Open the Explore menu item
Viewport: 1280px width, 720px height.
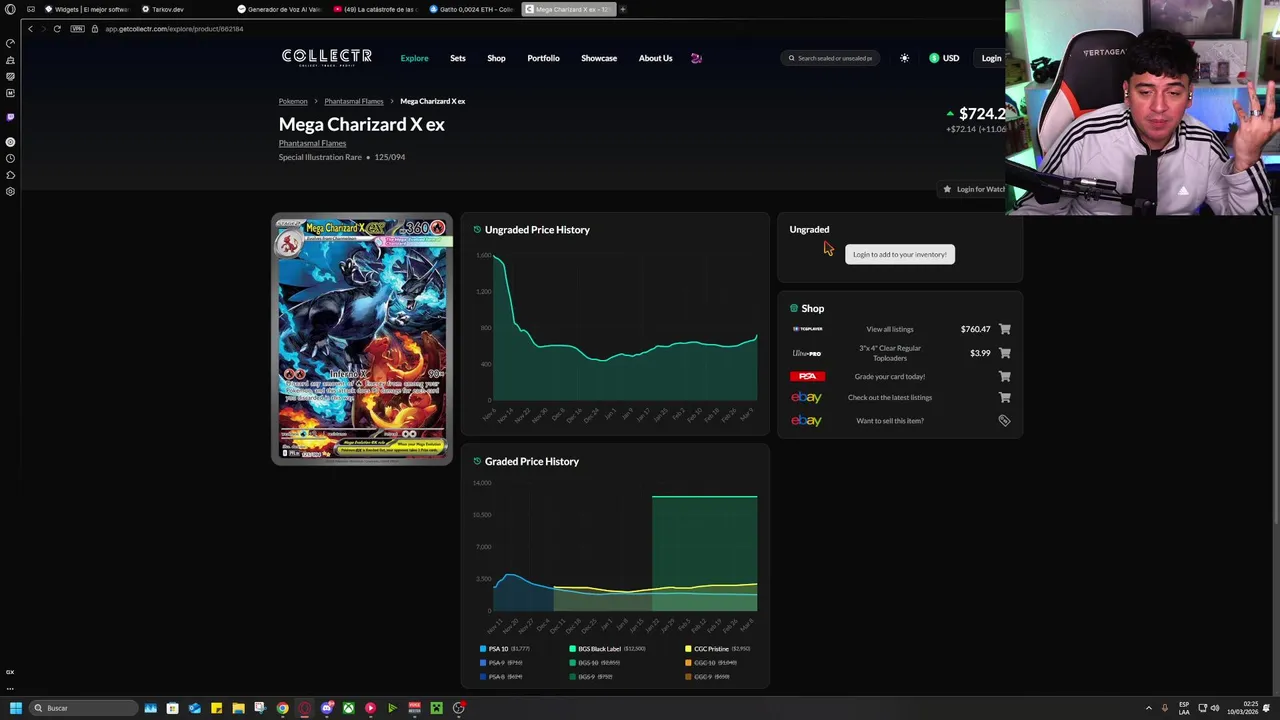[414, 58]
